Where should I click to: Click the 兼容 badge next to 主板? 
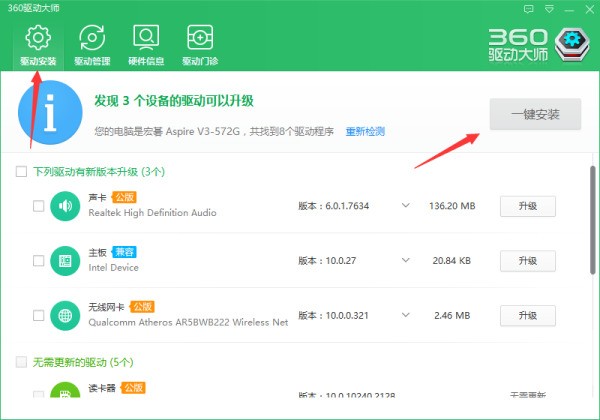(124, 252)
